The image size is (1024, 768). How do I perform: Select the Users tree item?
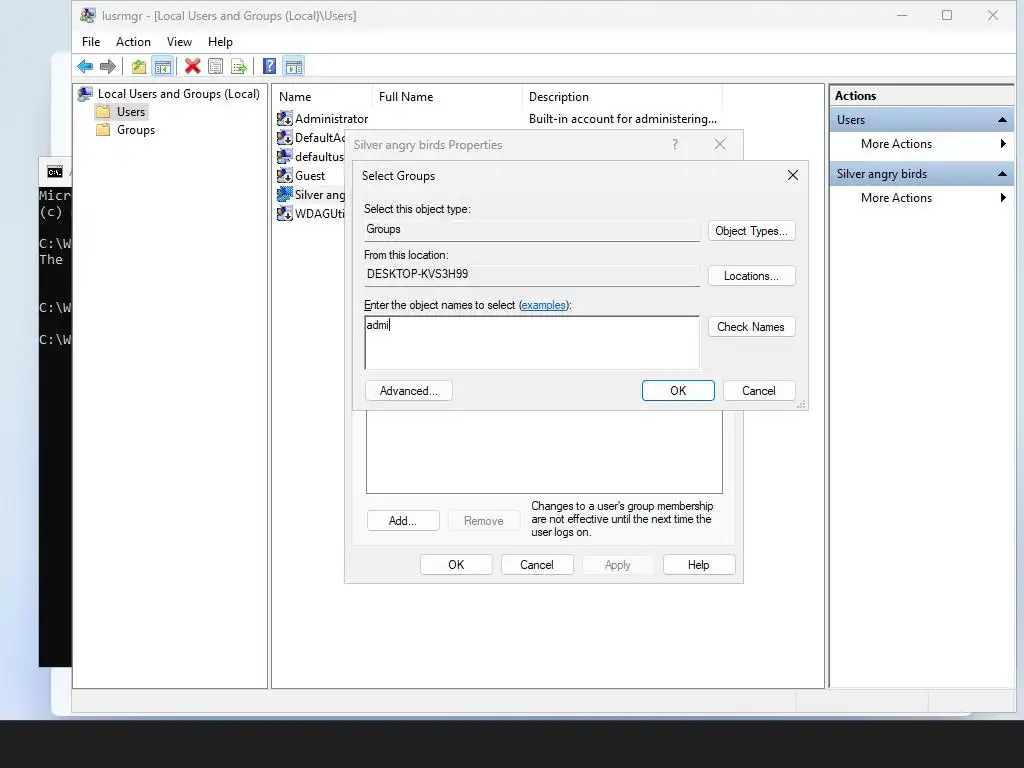click(x=131, y=112)
